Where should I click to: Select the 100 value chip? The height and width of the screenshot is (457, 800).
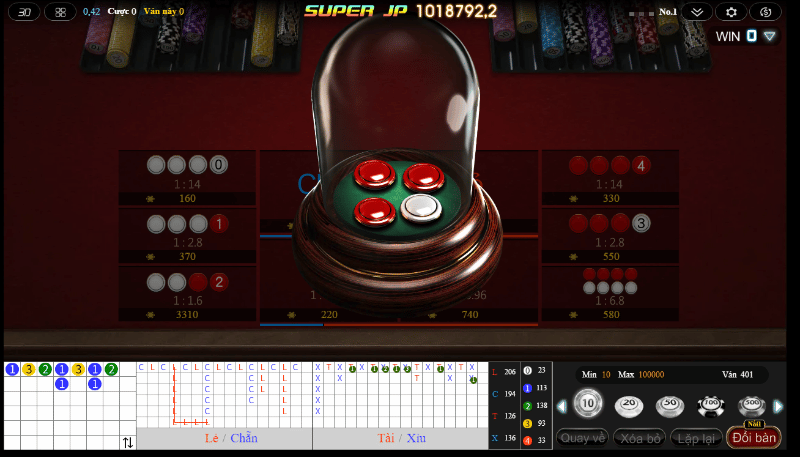711,406
